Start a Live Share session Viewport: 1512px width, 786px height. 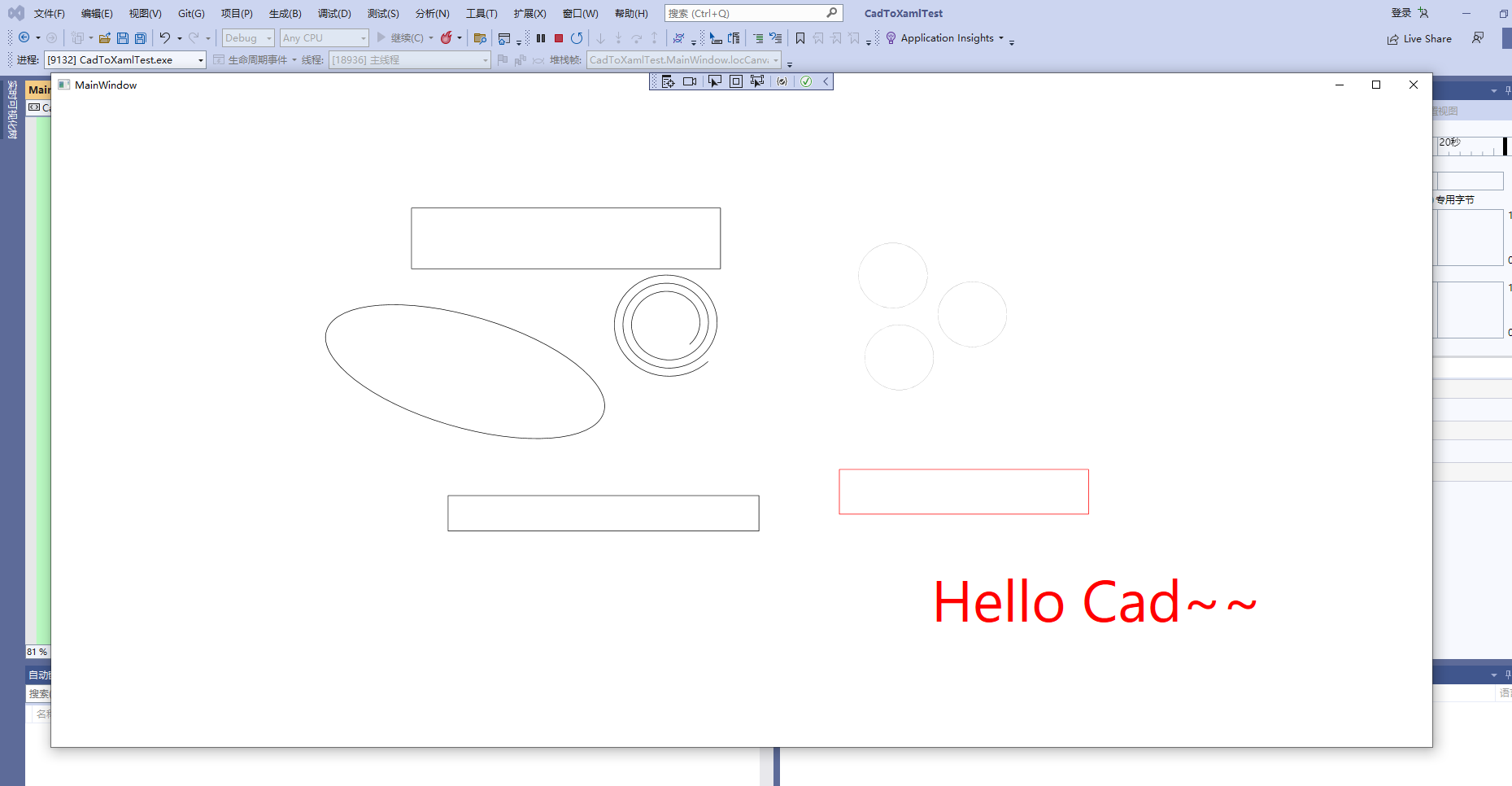(1418, 38)
